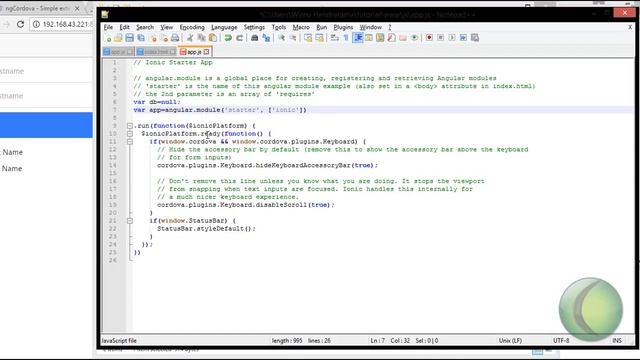Paste using the clipboard toolbar icon
The width and height of the screenshot is (640, 360).
213,38
